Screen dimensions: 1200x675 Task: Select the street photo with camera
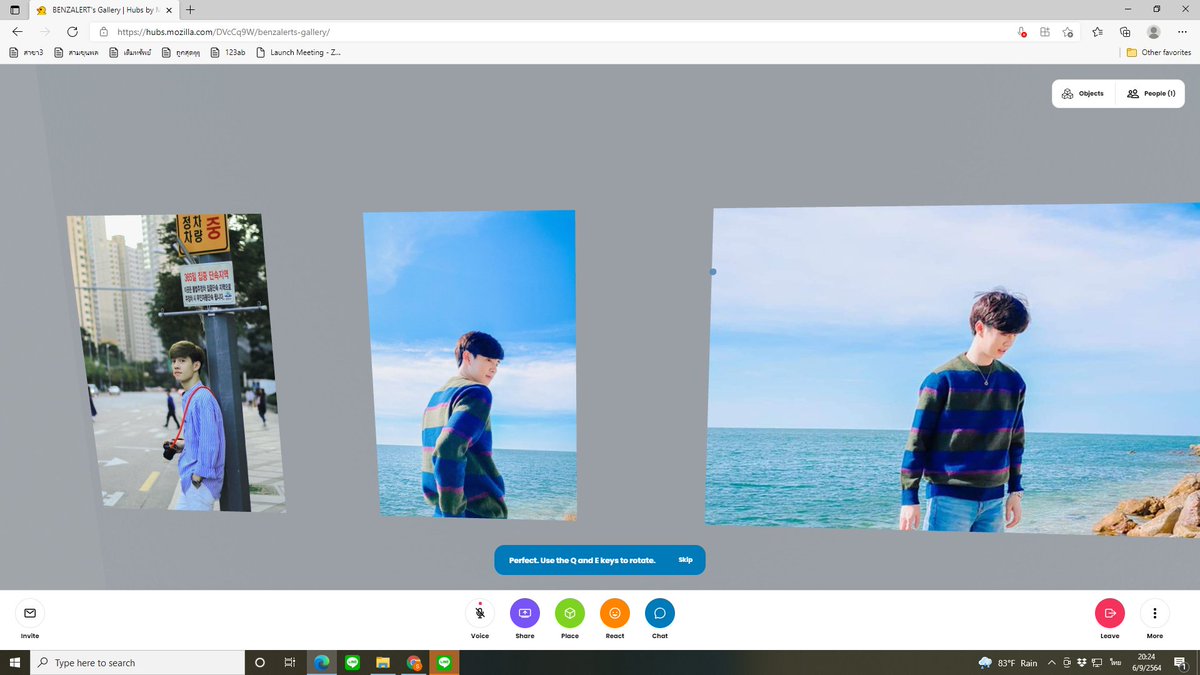pyautogui.click(x=175, y=363)
